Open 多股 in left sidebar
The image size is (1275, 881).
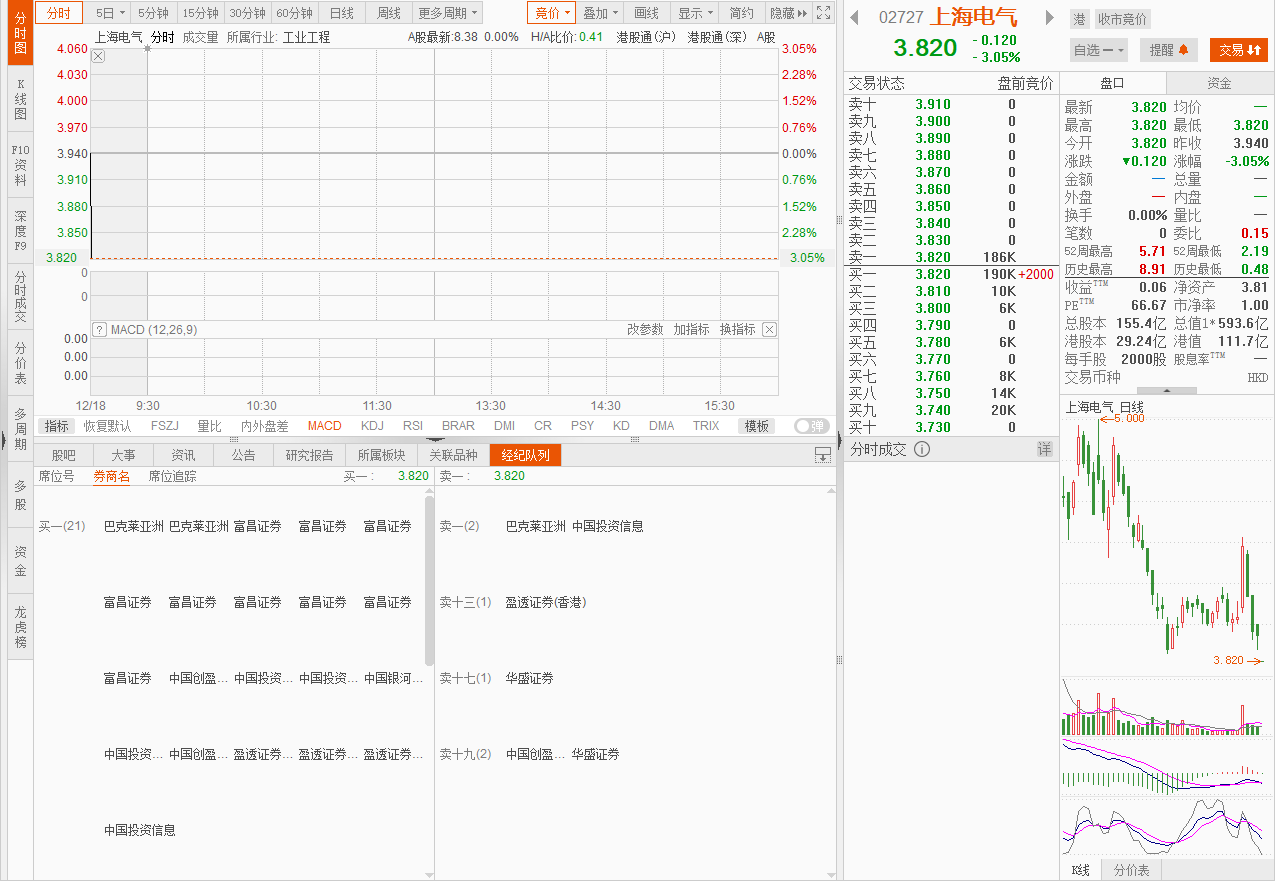(20, 495)
